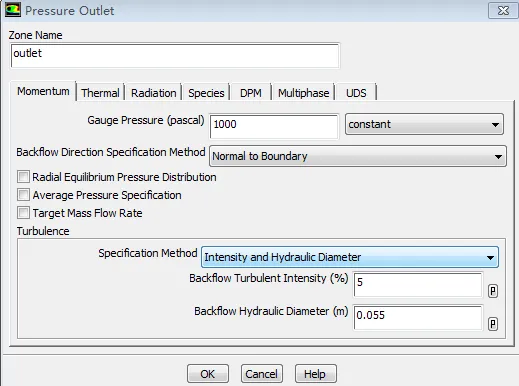Screen dimensions: 519x386
Task: Open the turbulence Specification Method dropdown
Action: (350, 257)
